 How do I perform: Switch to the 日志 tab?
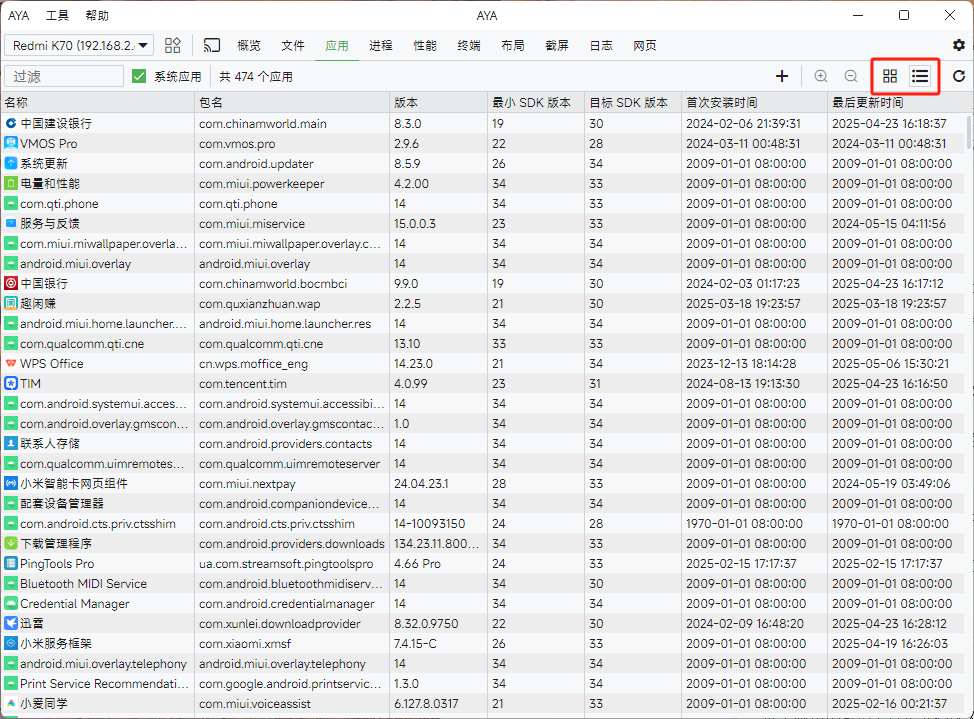tap(601, 45)
